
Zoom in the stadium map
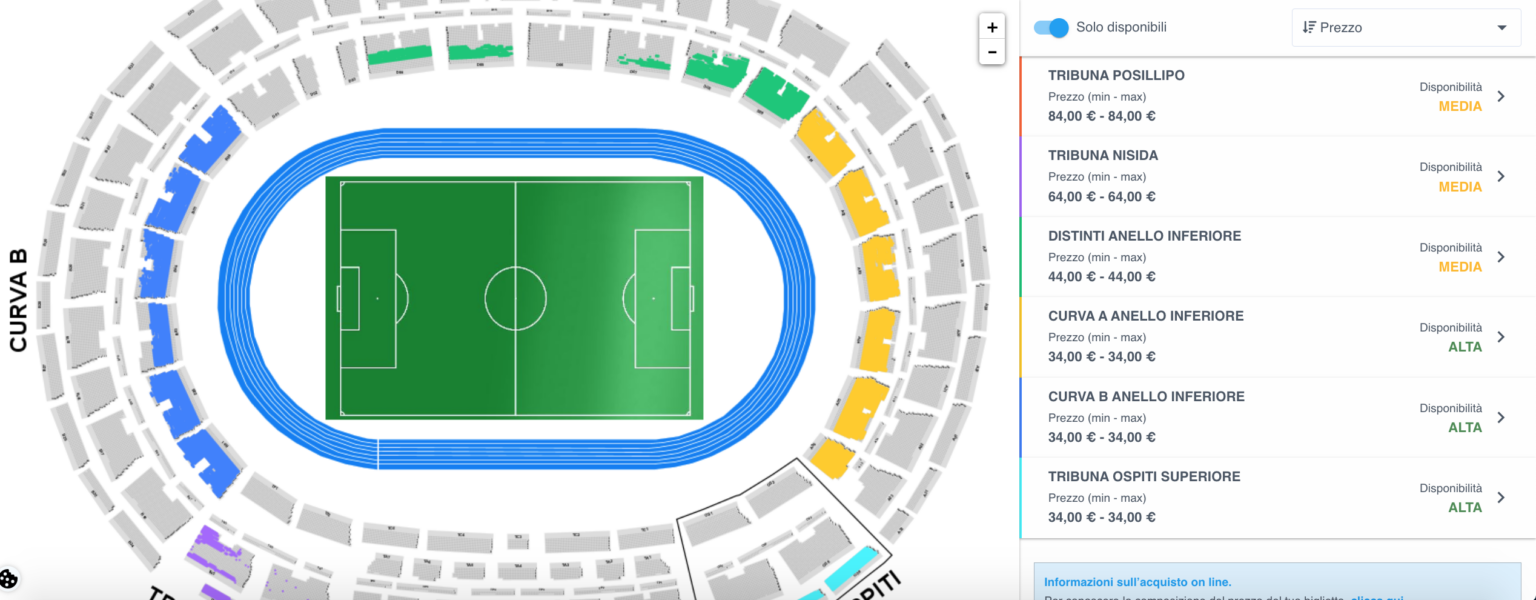click(992, 28)
